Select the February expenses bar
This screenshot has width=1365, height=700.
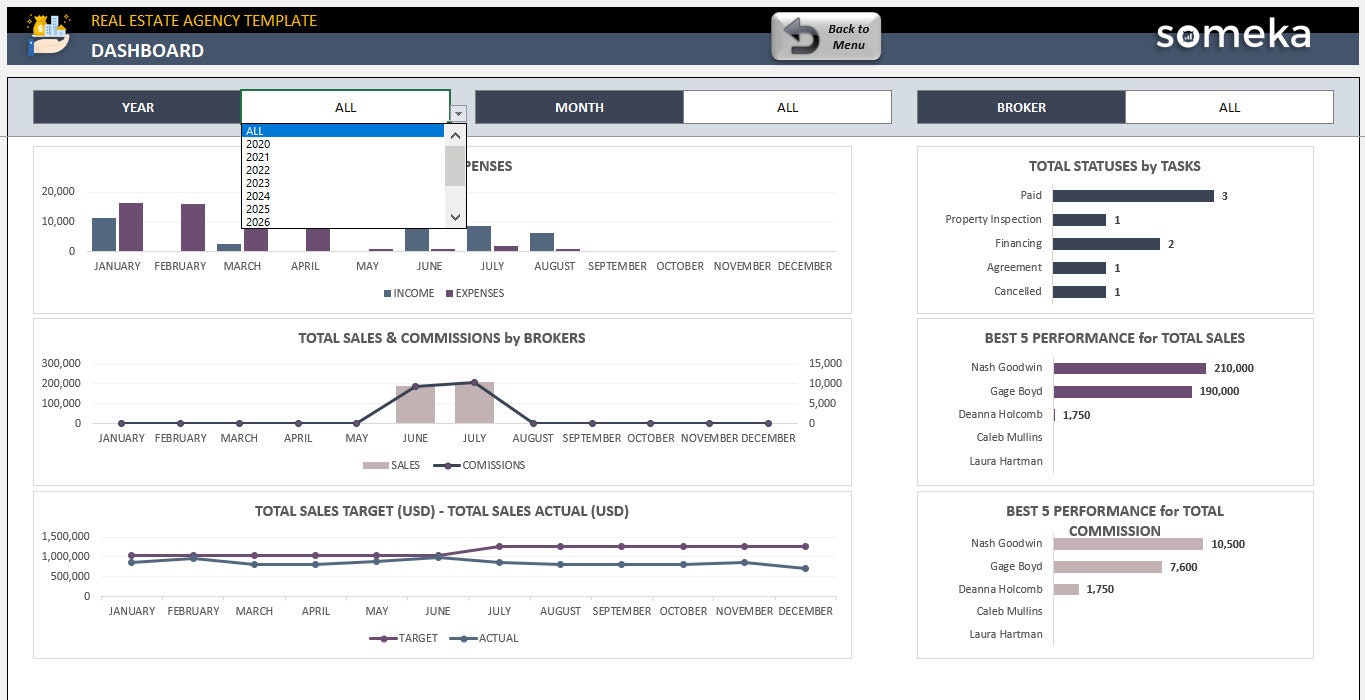[x=193, y=228]
